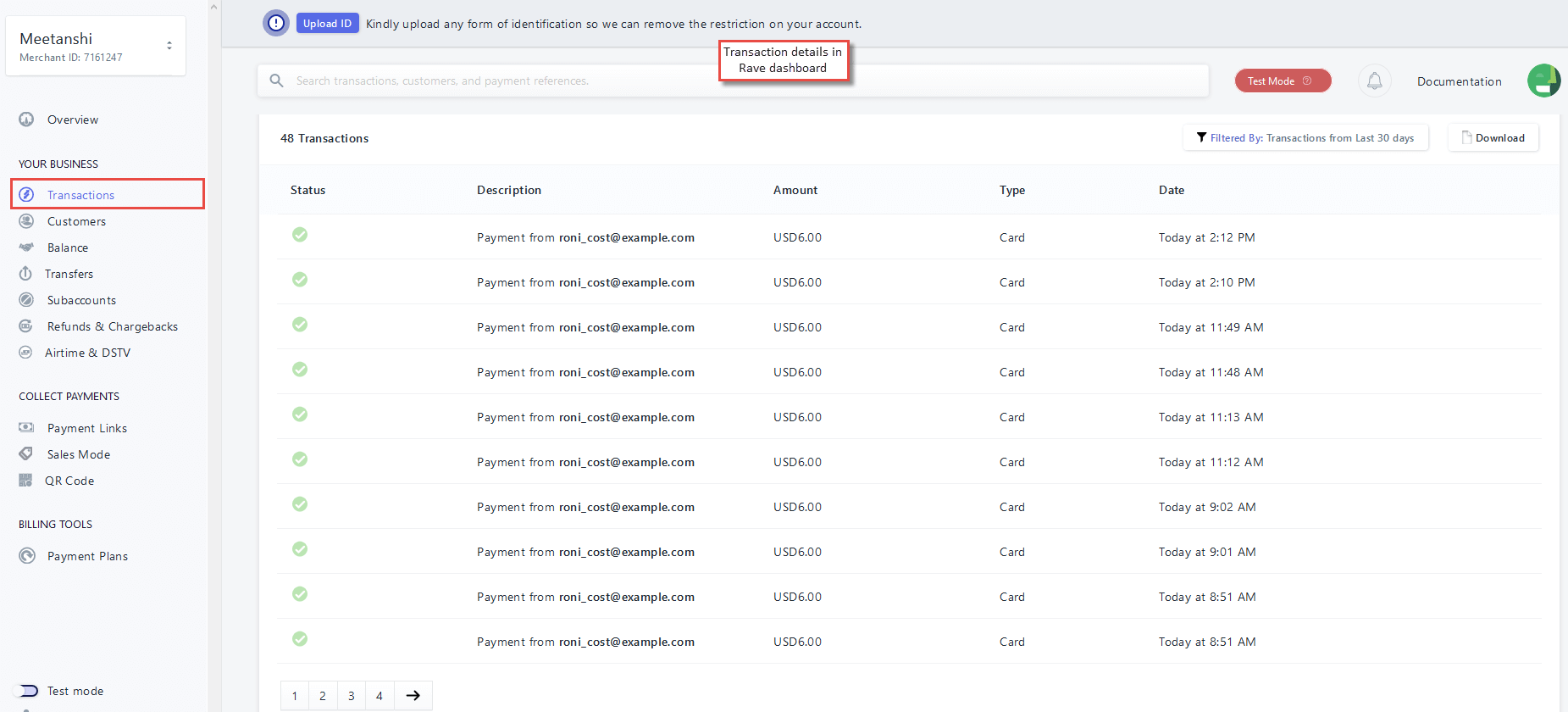The width and height of the screenshot is (1568, 712).
Task: Expand the Meetanshi merchant account switcher
Action: click(169, 46)
